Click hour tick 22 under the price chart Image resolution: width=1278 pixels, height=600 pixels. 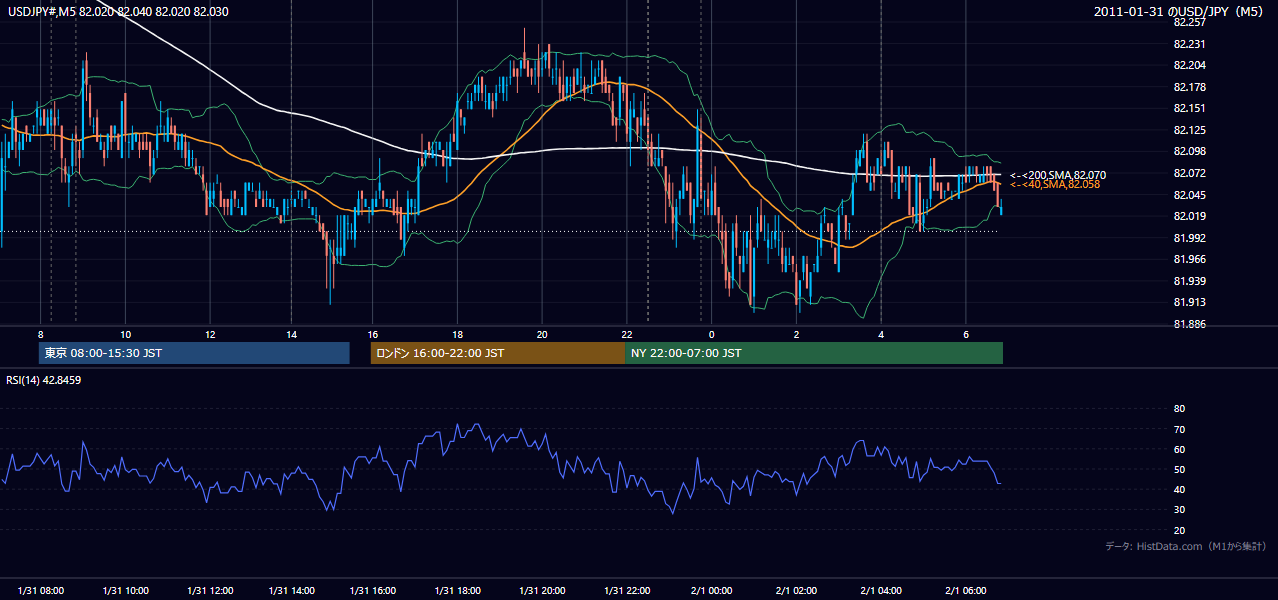[626, 334]
